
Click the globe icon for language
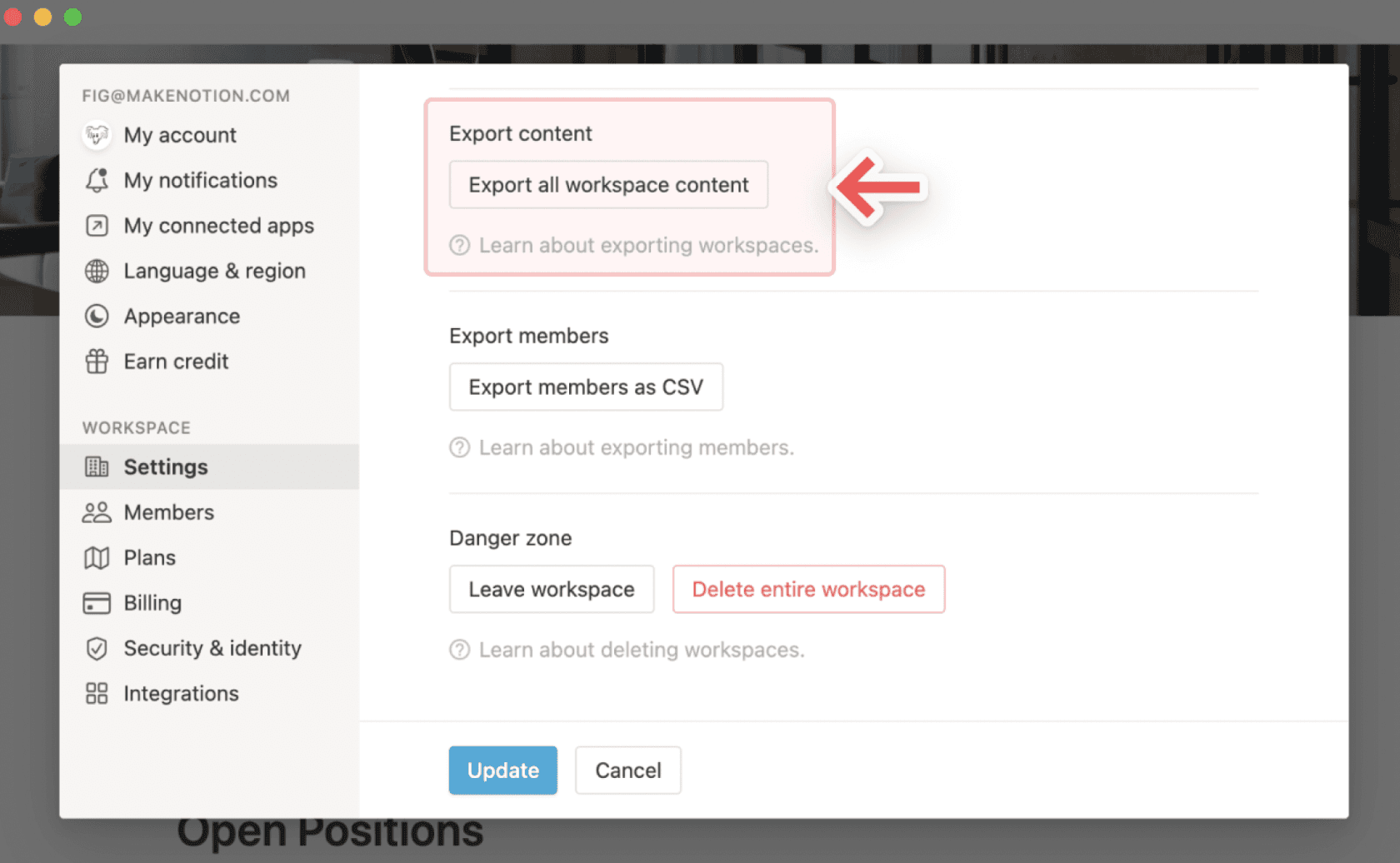tap(97, 271)
